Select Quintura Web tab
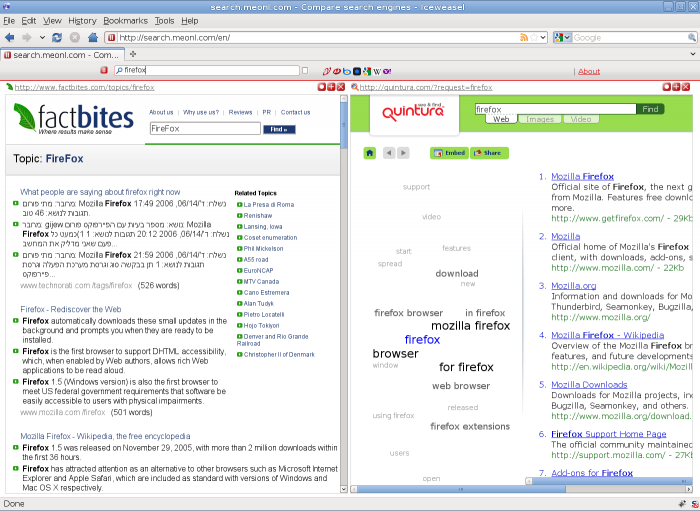The height and width of the screenshot is (511, 700). (501, 119)
